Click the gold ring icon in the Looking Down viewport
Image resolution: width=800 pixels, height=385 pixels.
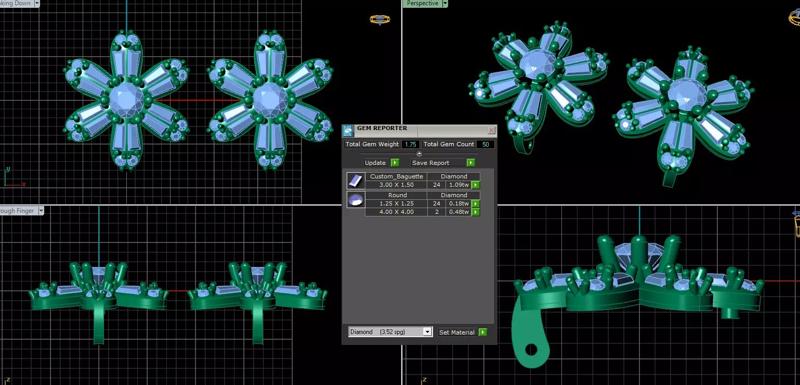380,20
